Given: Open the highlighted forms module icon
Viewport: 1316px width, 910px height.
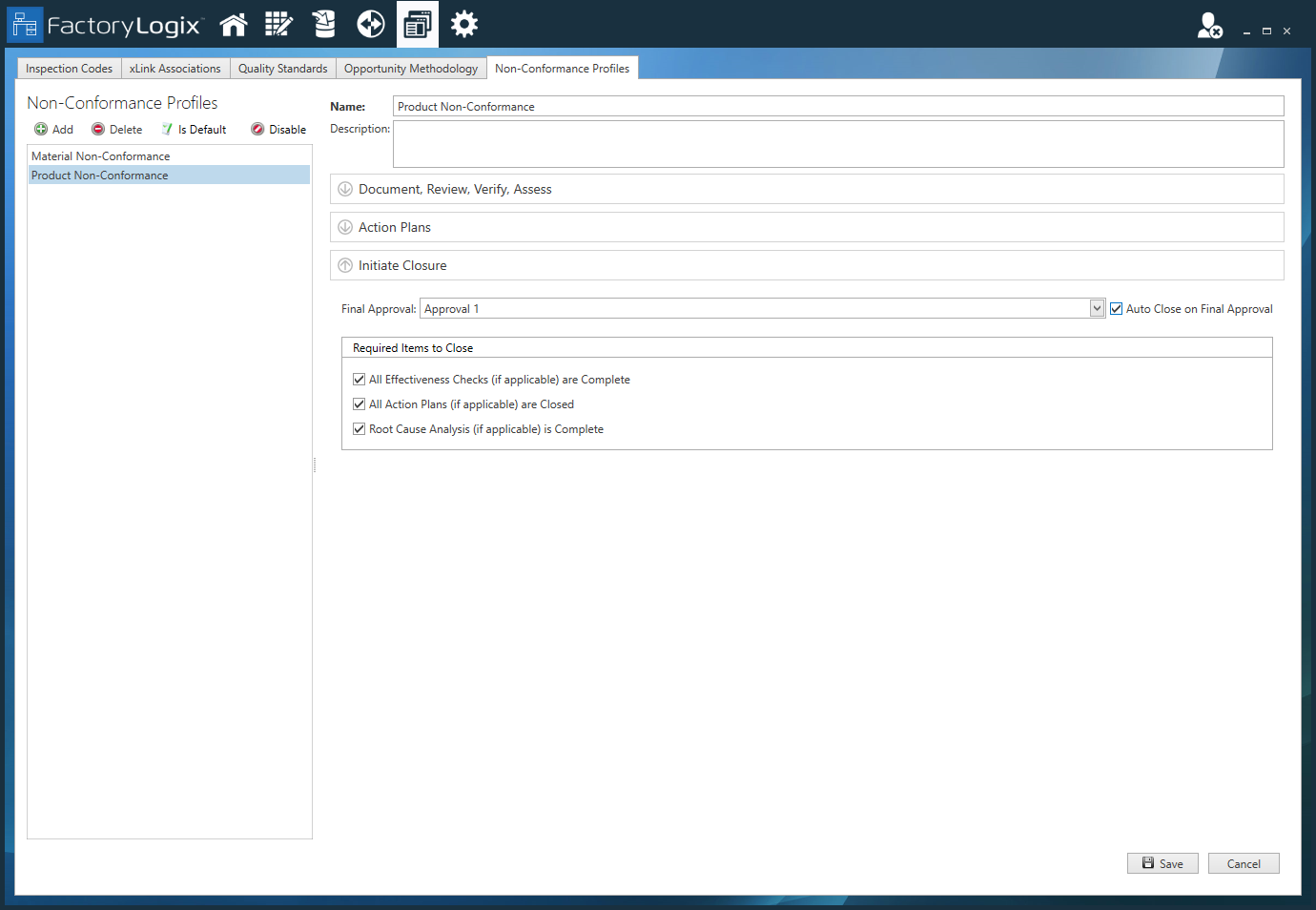Looking at the screenshot, I should [417, 24].
